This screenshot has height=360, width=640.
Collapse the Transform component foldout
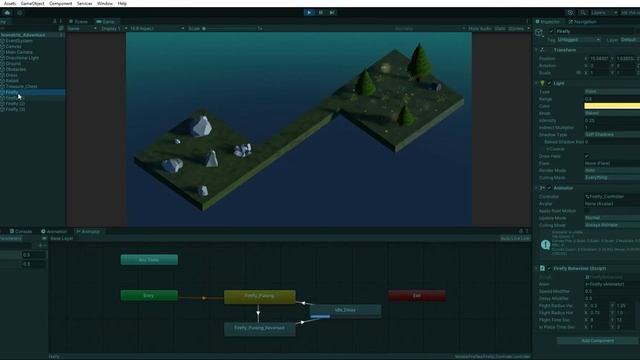(x=536, y=50)
